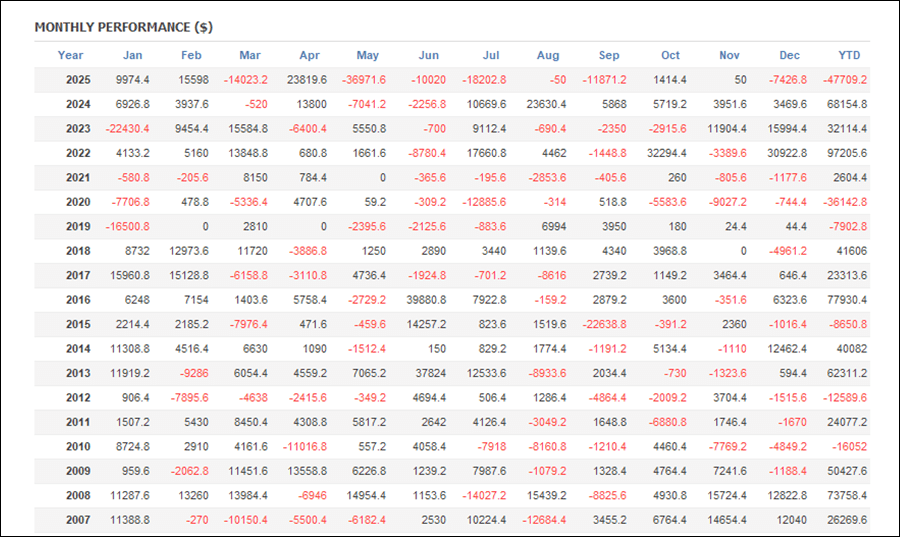Select the 2022 YTD value 97205.6

point(842,153)
